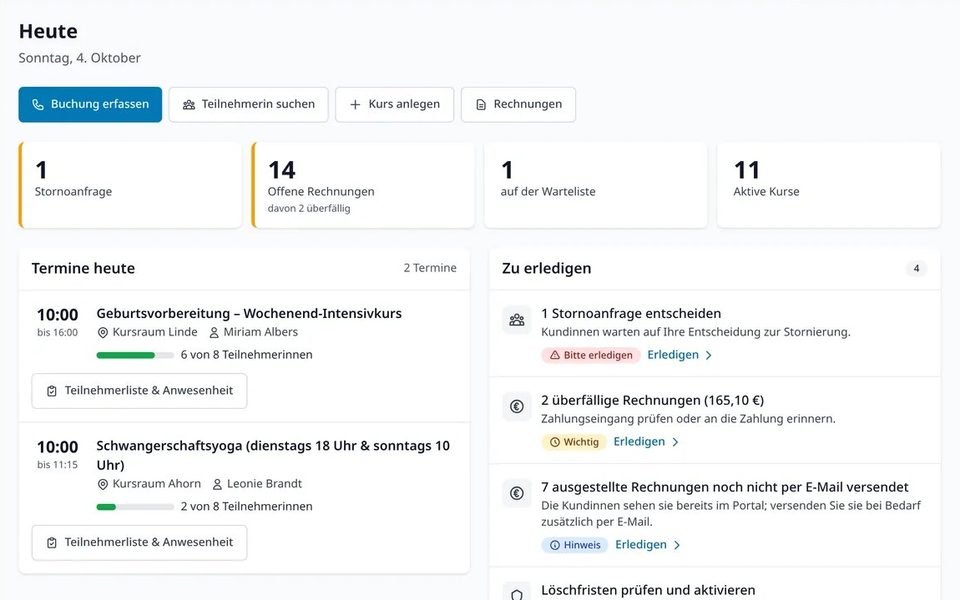
Task: Click 2 überfällige Rechnungen (165,10 €) heading
Action: click(x=653, y=401)
